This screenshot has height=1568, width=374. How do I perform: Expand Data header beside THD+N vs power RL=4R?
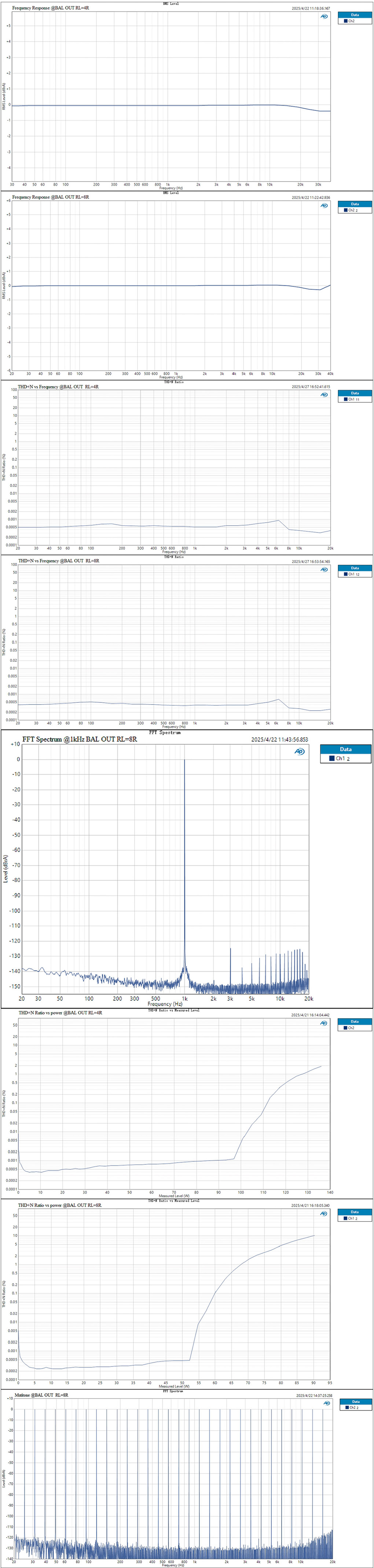tap(355, 1022)
